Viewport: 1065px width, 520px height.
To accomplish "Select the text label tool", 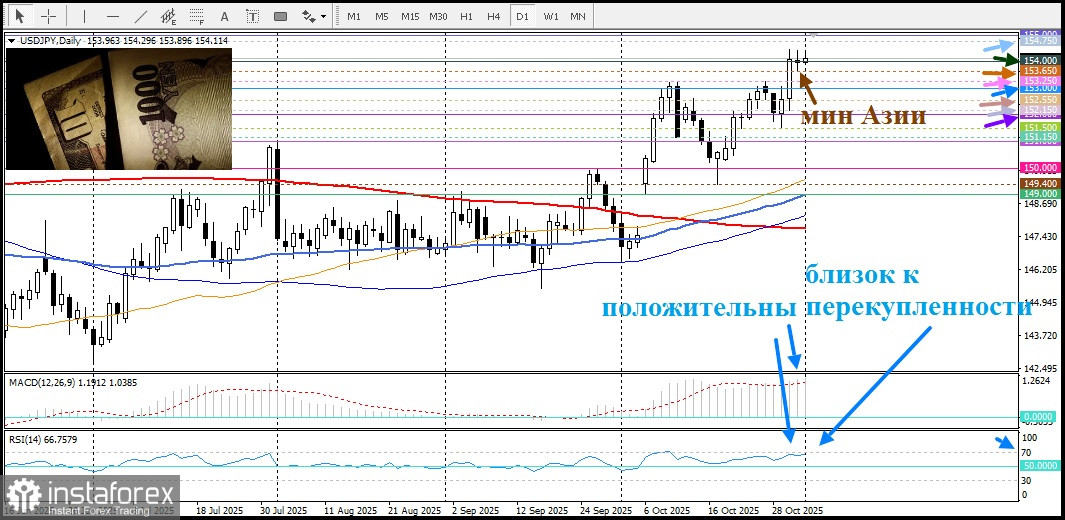I will coord(251,16).
